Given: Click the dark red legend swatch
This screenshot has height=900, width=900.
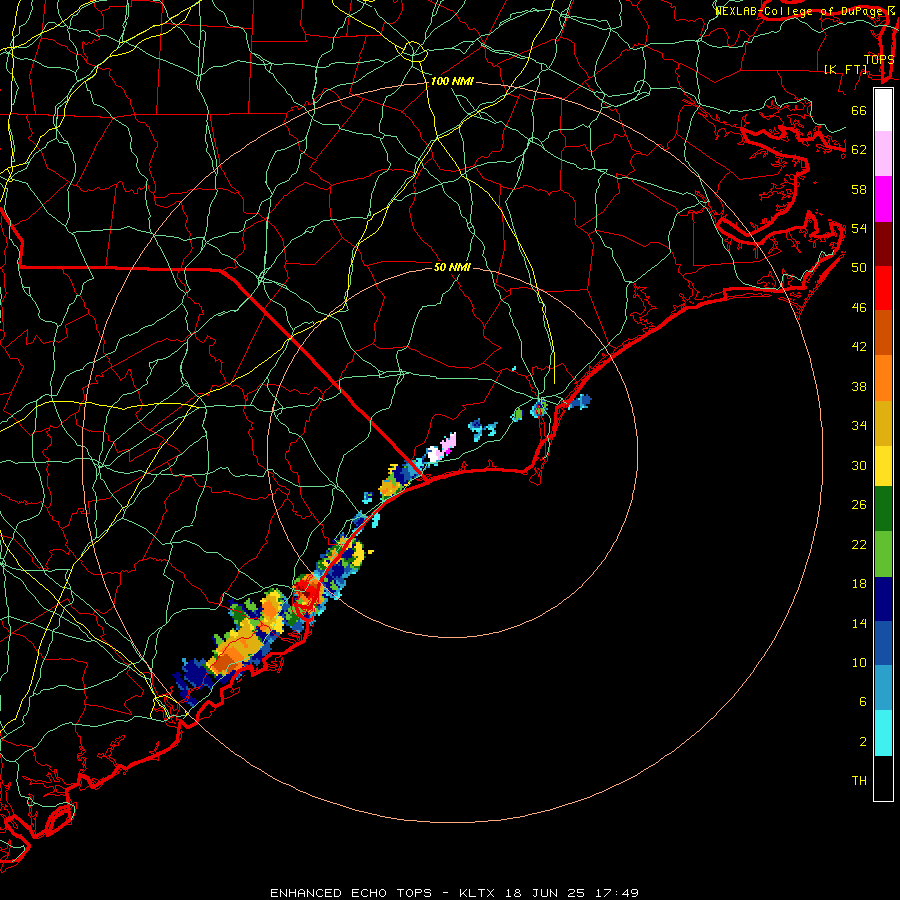Looking at the screenshot, I should (883, 243).
